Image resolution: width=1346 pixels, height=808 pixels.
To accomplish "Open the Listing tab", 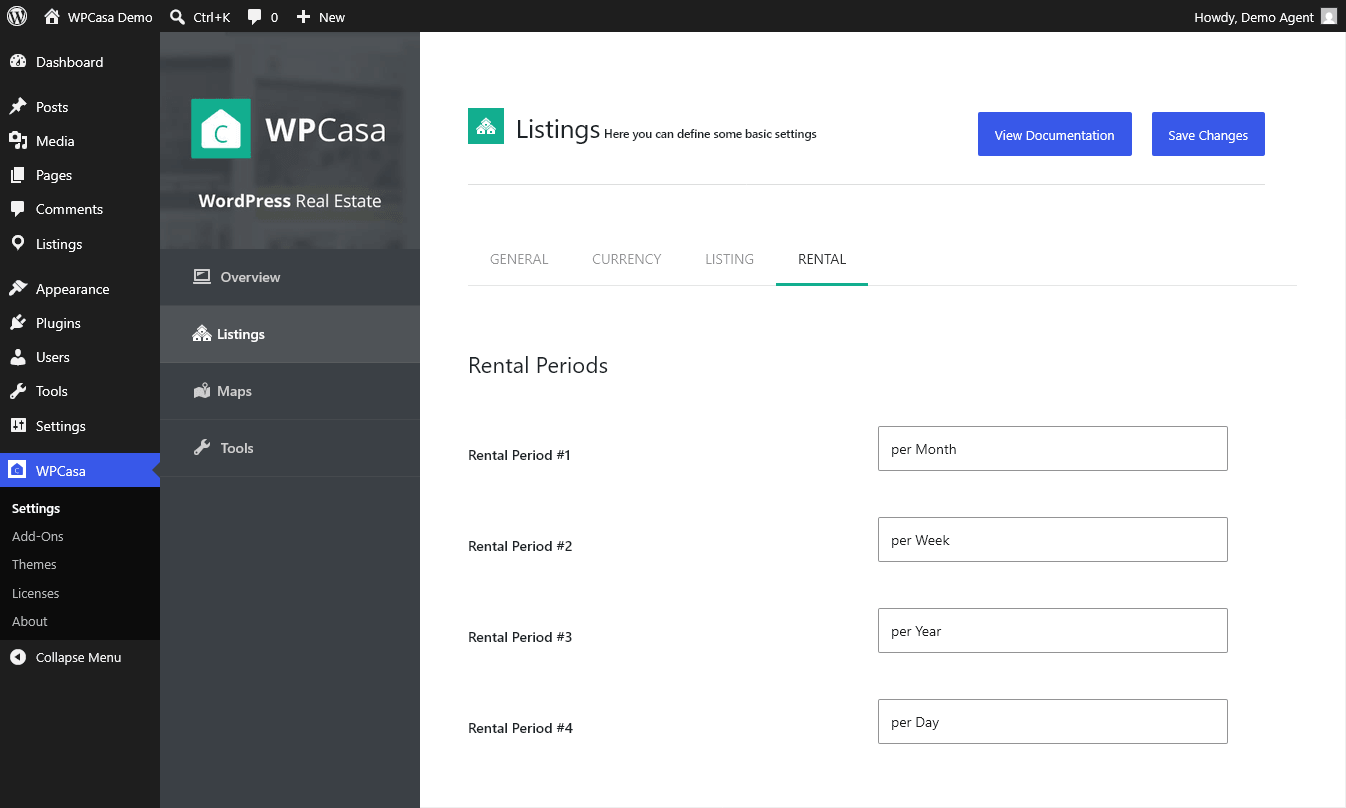I will click(730, 259).
